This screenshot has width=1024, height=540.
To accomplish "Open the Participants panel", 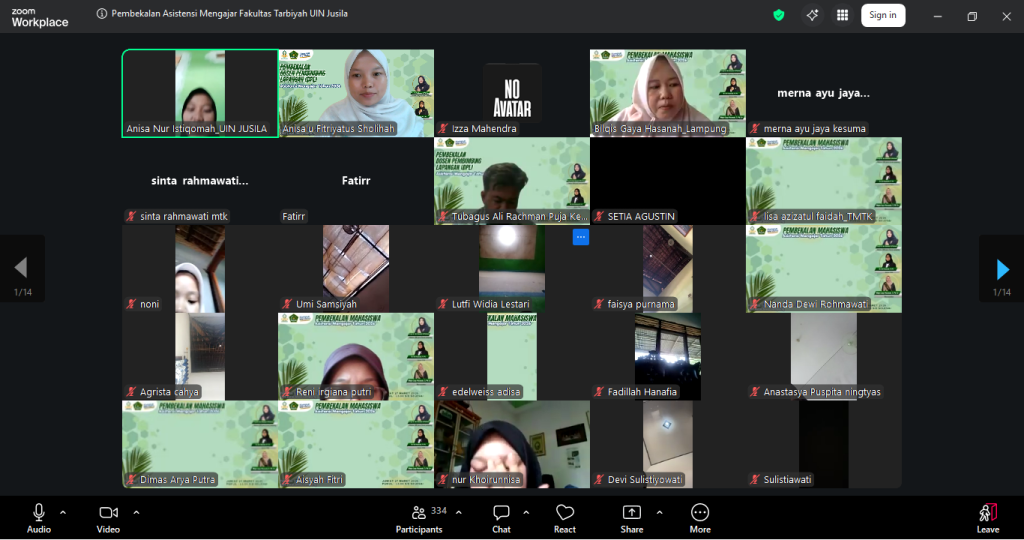I will (x=419, y=513).
